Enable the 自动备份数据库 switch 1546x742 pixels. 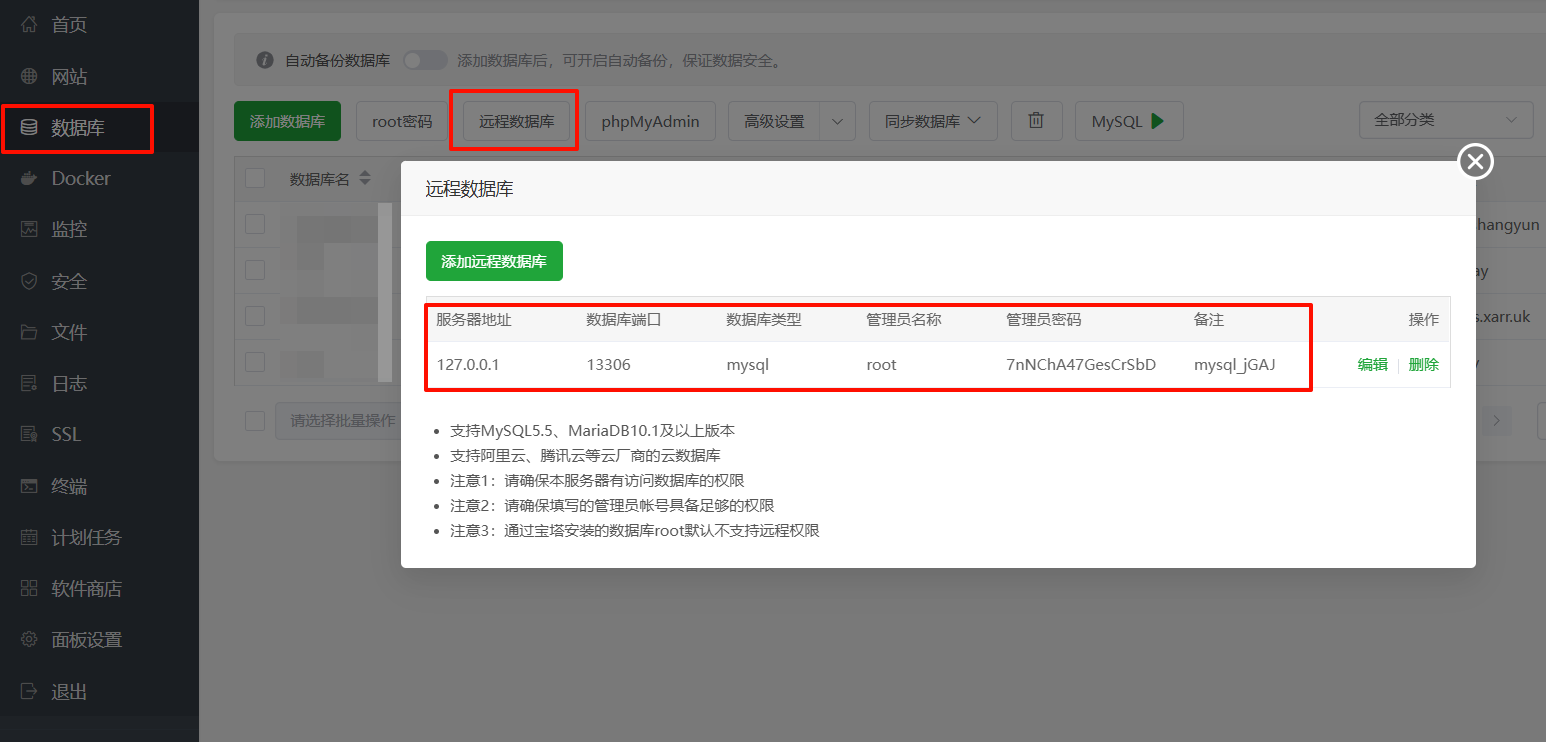pyautogui.click(x=424, y=59)
